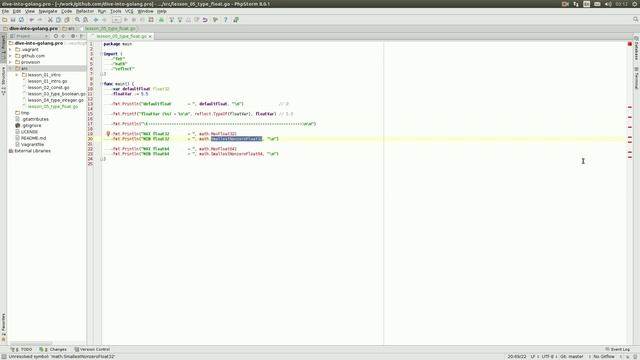Click the Copy toolbar icon

[x=58, y=20]
